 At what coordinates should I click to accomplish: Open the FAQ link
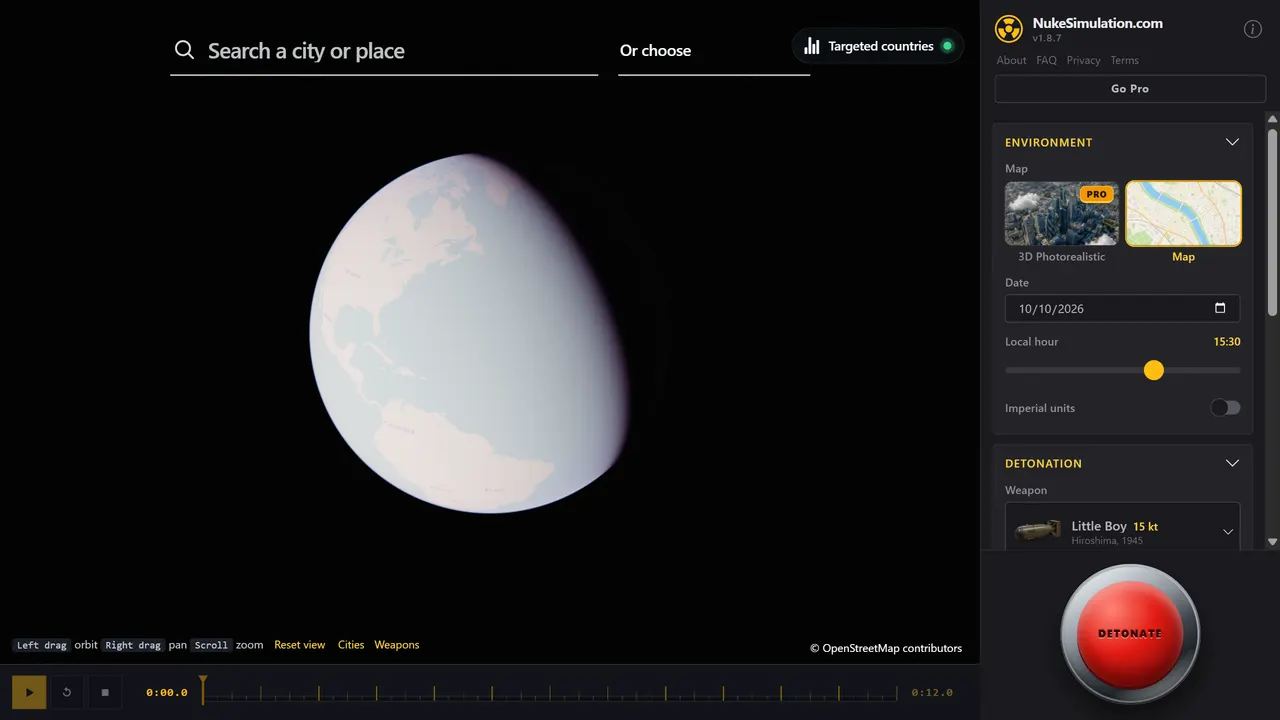point(1046,60)
